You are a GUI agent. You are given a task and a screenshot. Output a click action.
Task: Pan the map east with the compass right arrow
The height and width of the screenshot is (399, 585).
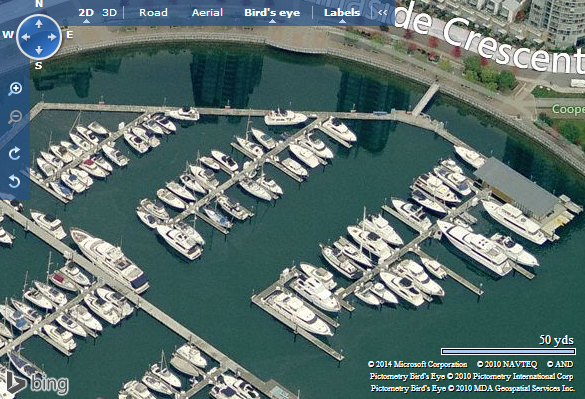tap(53, 37)
